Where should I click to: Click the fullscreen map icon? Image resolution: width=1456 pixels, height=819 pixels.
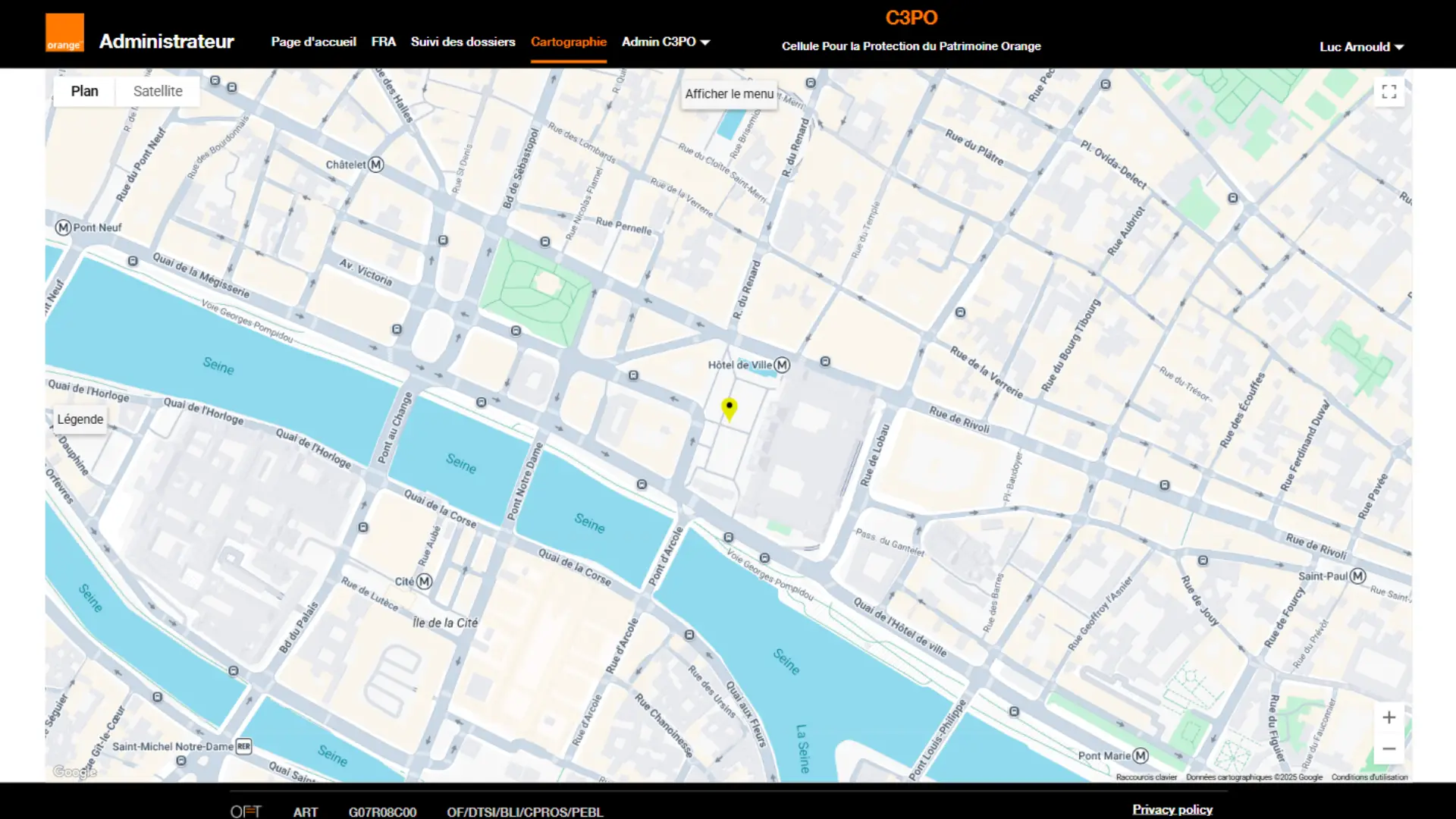pyautogui.click(x=1389, y=92)
